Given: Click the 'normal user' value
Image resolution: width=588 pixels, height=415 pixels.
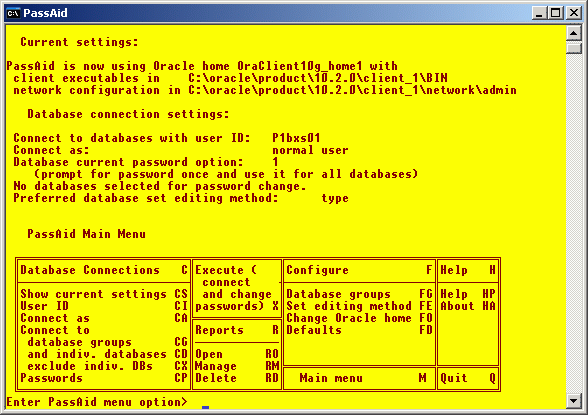Looking at the screenshot, I should click(x=310, y=150).
